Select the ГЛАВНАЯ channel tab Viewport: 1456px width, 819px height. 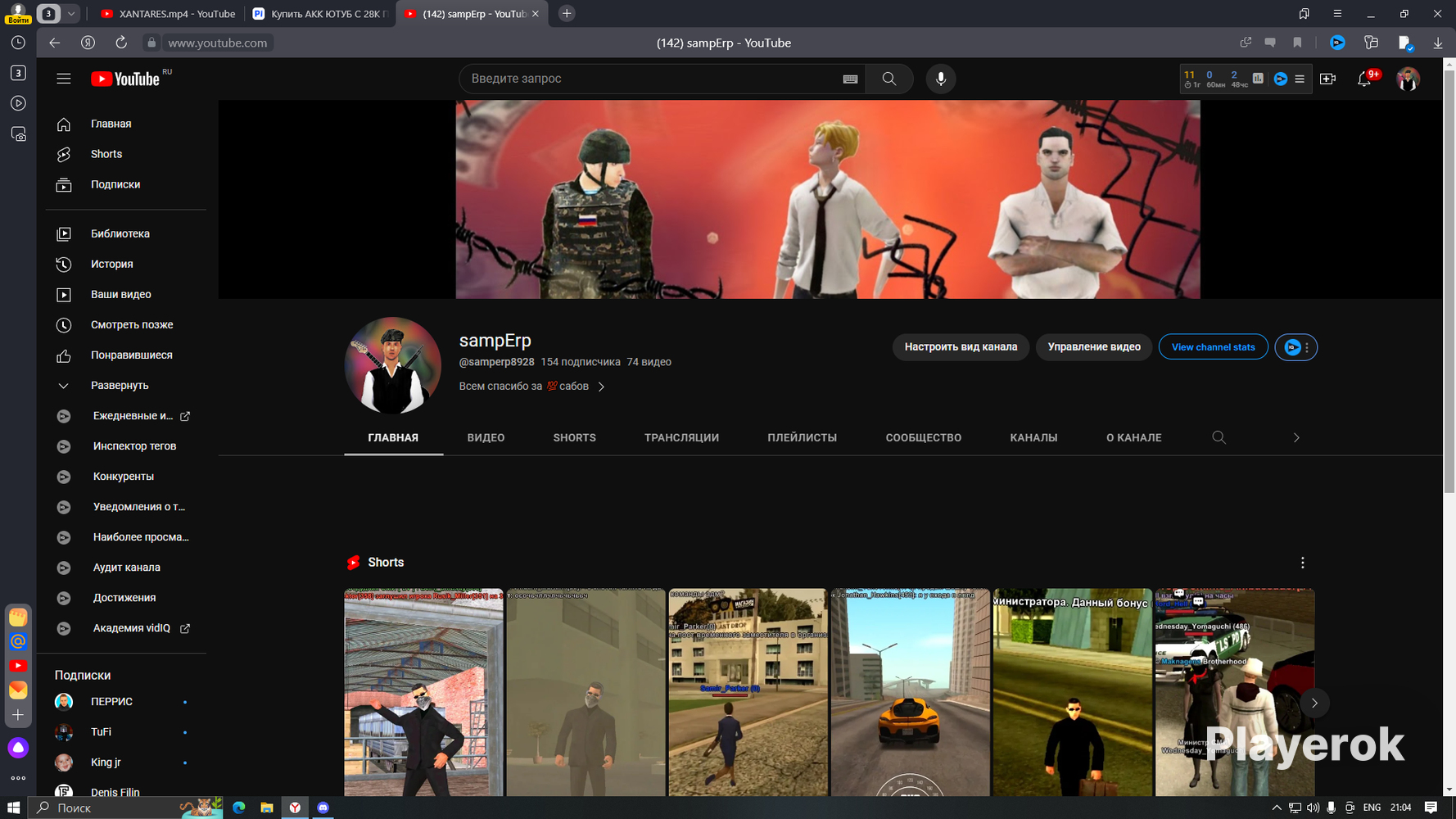coord(393,437)
